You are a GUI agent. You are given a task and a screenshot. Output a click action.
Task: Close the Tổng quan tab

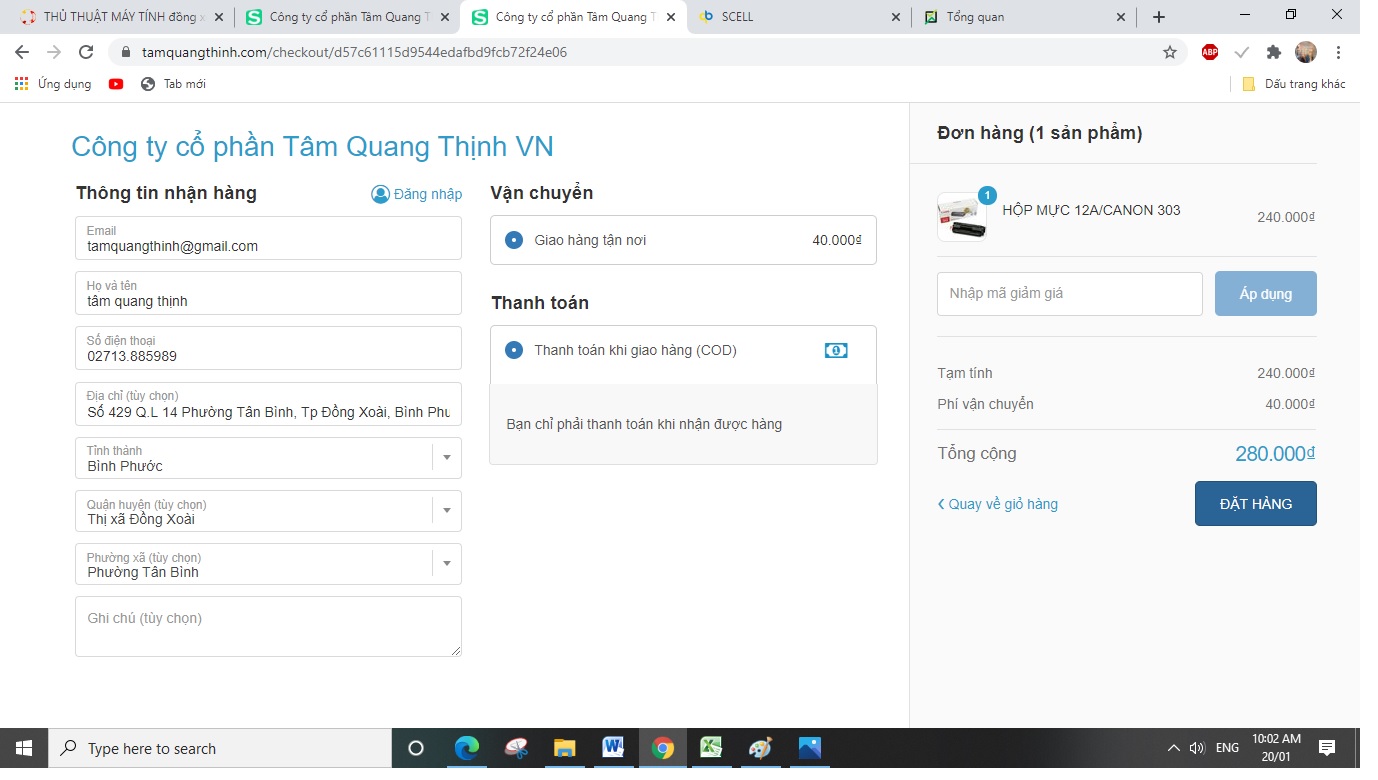coord(1121,17)
